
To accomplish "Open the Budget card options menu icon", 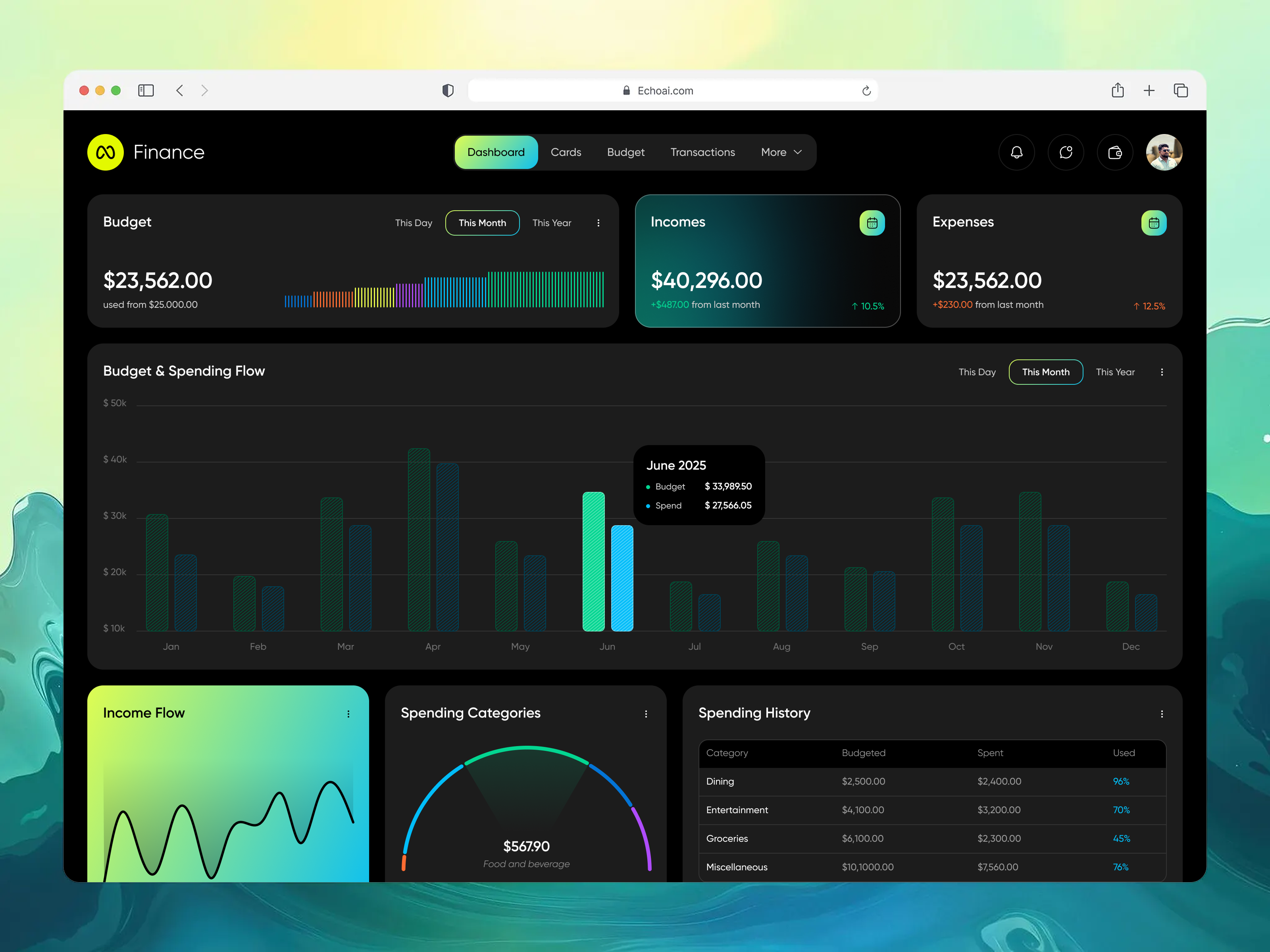I will click(x=599, y=223).
